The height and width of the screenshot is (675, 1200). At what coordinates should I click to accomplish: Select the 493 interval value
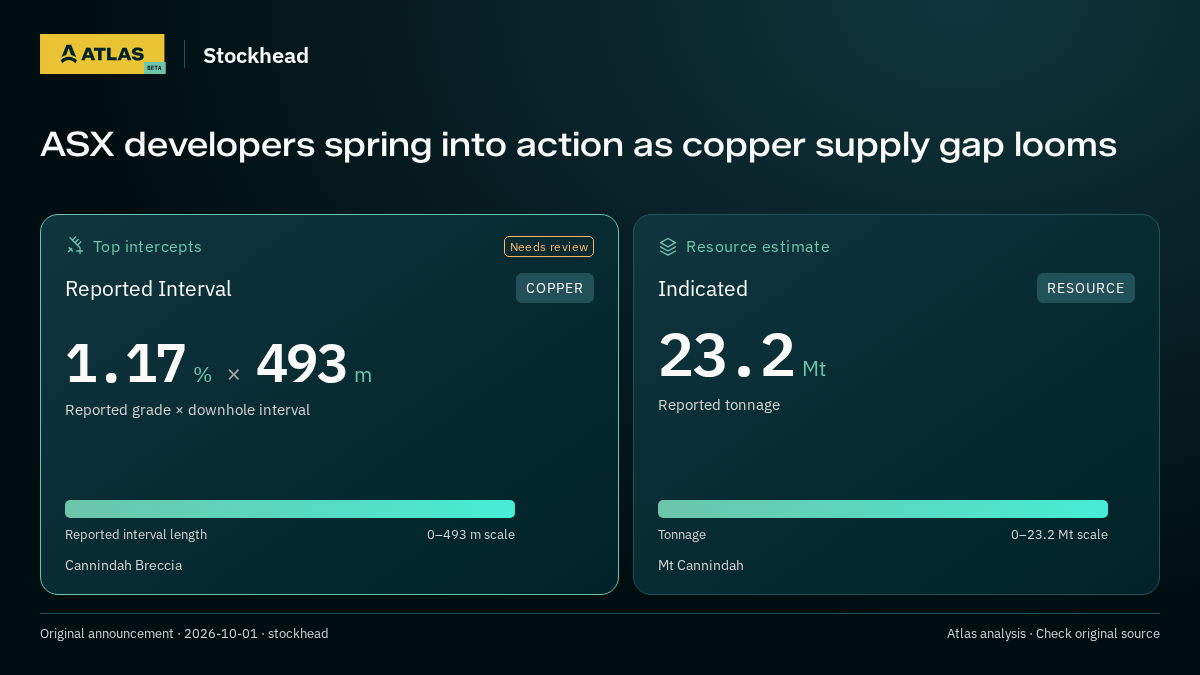[302, 363]
